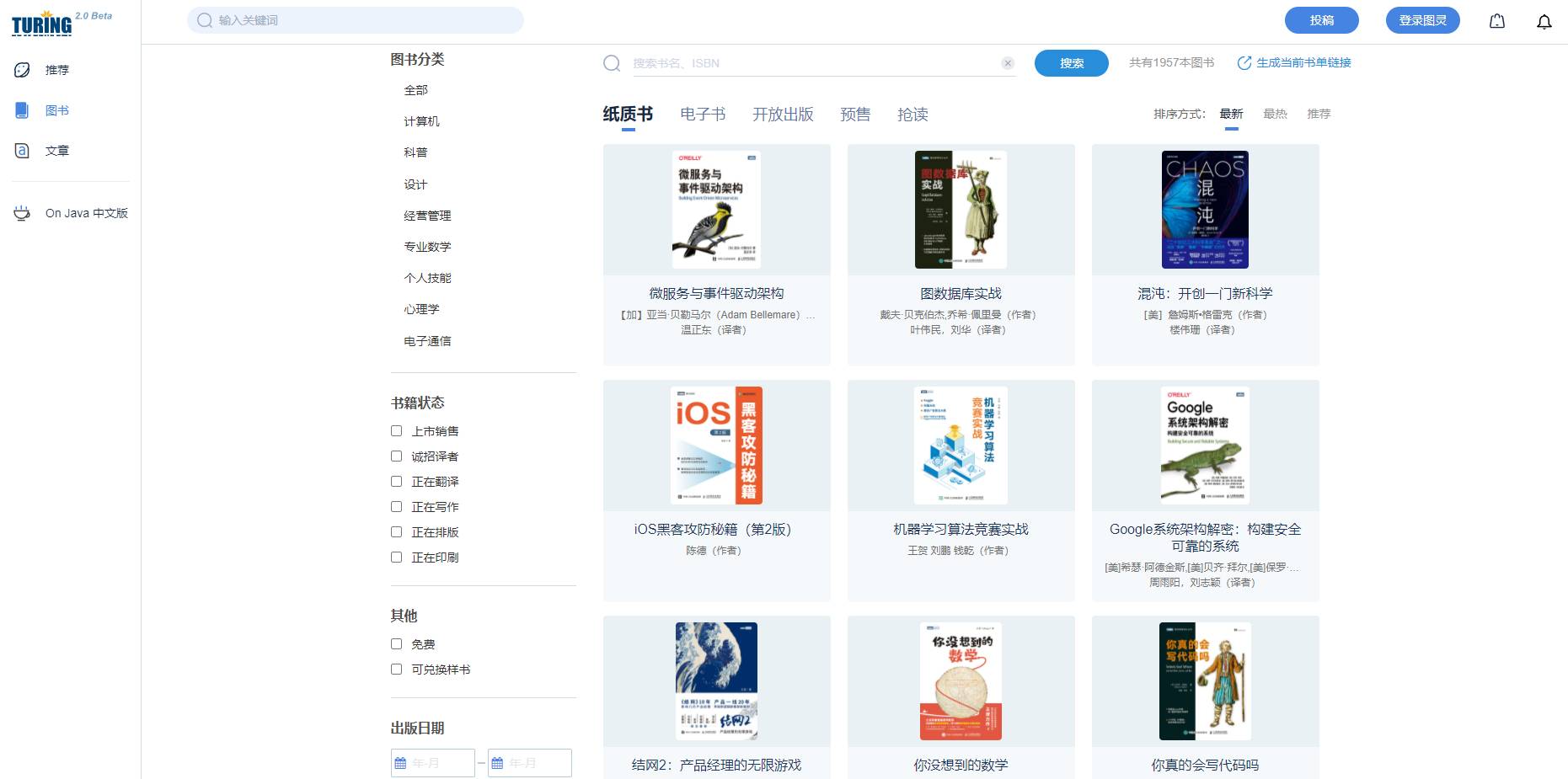Screen dimensions: 1568x779
Task: Check the 诚招译者 checkbox
Action: tap(396, 456)
